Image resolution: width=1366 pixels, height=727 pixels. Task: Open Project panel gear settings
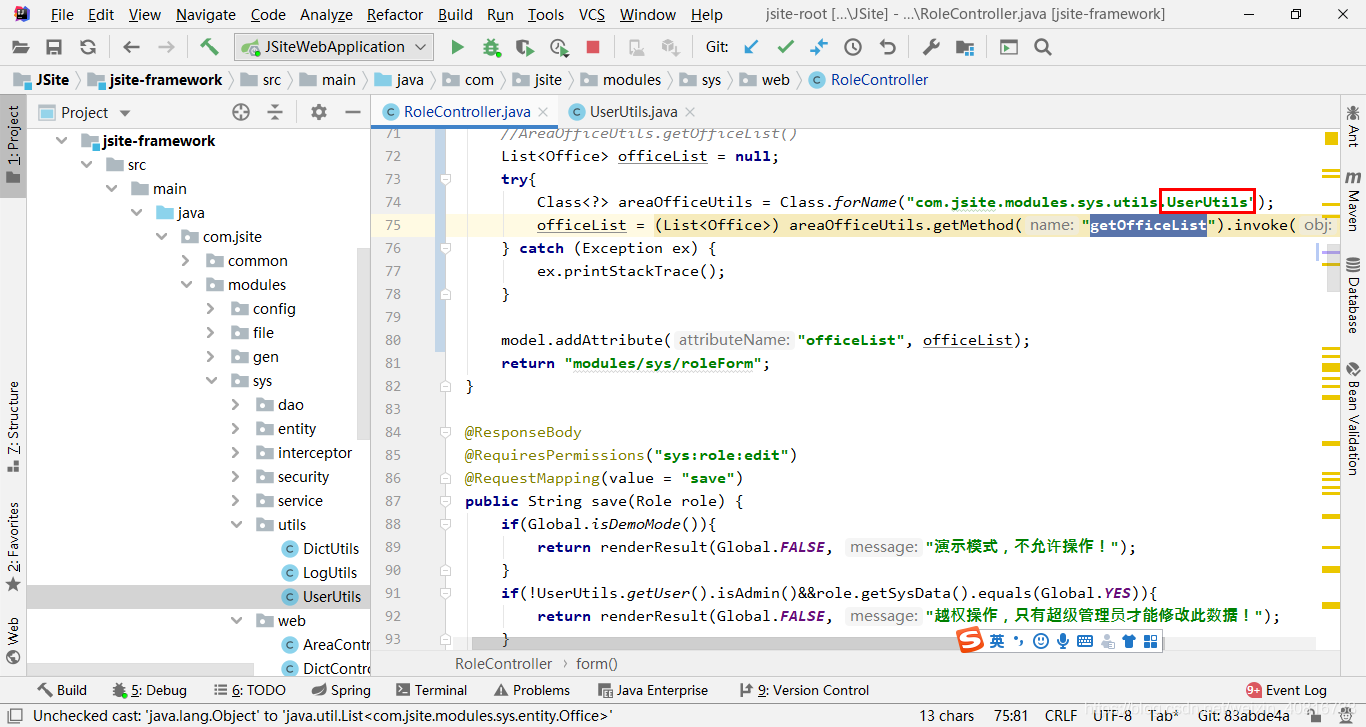[319, 112]
